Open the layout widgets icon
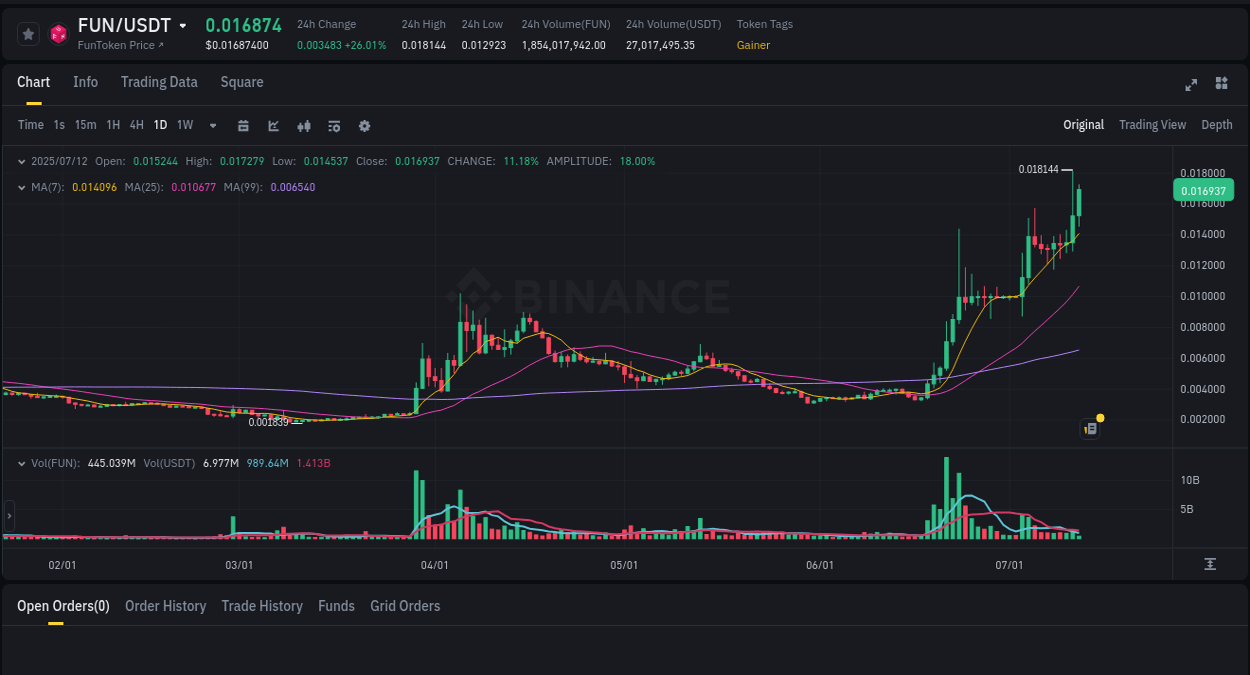Viewport: 1250px width, 675px height. click(x=1221, y=85)
